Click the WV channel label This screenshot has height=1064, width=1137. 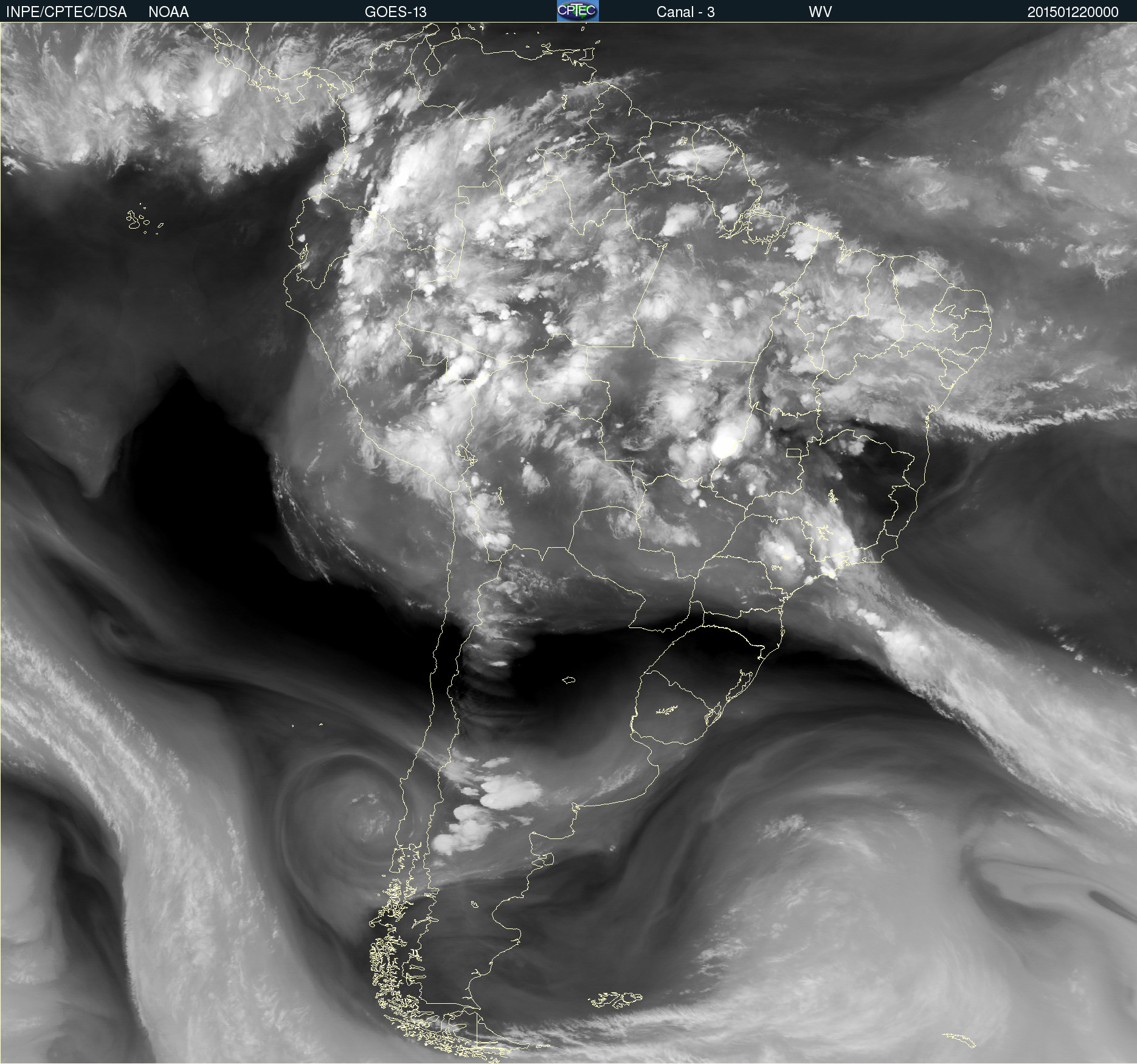click(x=820, y=12)
